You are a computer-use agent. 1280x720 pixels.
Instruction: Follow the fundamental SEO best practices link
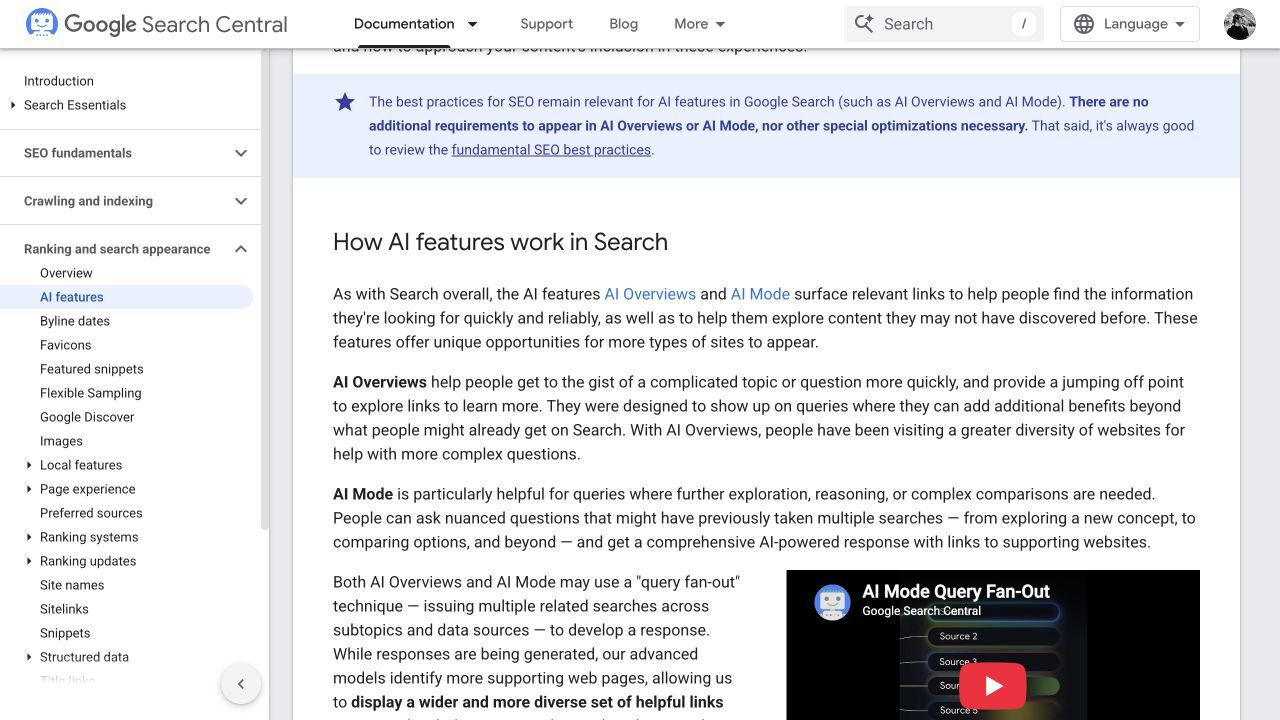coord(551,150)
